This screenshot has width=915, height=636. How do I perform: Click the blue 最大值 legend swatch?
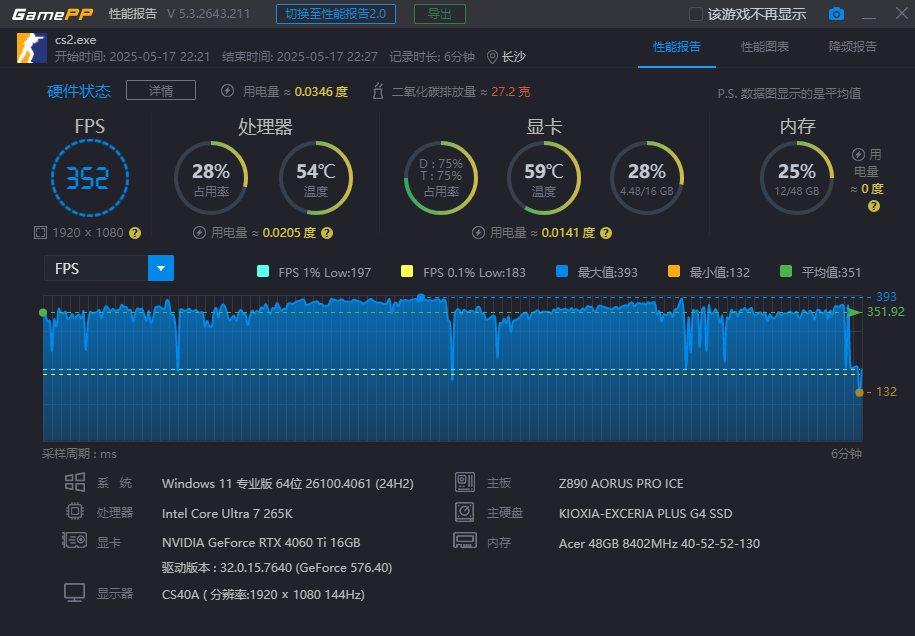[x=562, y=271]
